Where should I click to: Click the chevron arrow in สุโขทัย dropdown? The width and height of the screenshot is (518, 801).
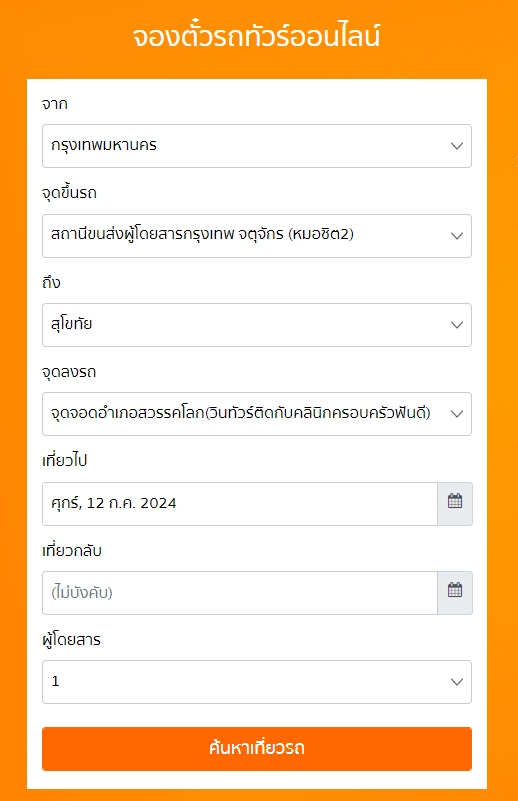tap(457, 325)
